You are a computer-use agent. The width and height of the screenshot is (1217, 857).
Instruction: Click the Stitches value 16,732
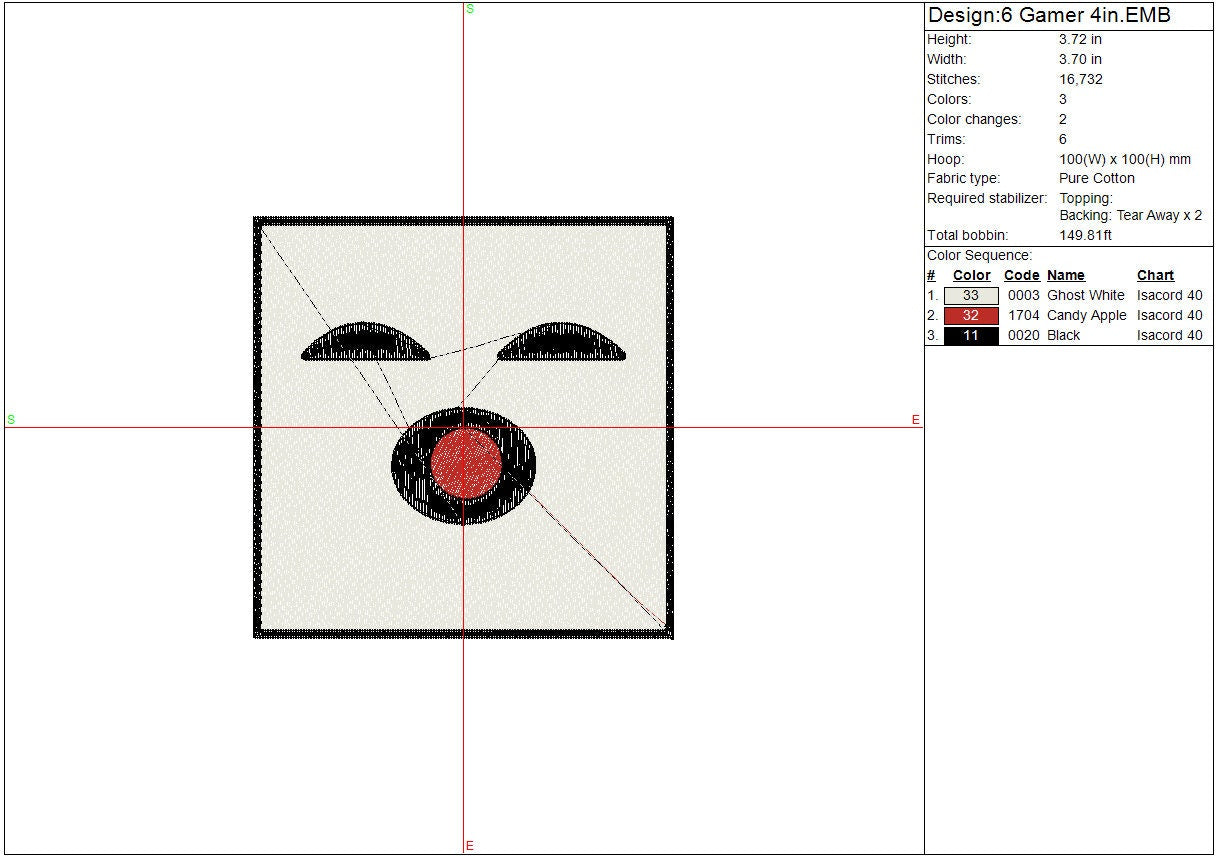click(x=1080, y=80)
